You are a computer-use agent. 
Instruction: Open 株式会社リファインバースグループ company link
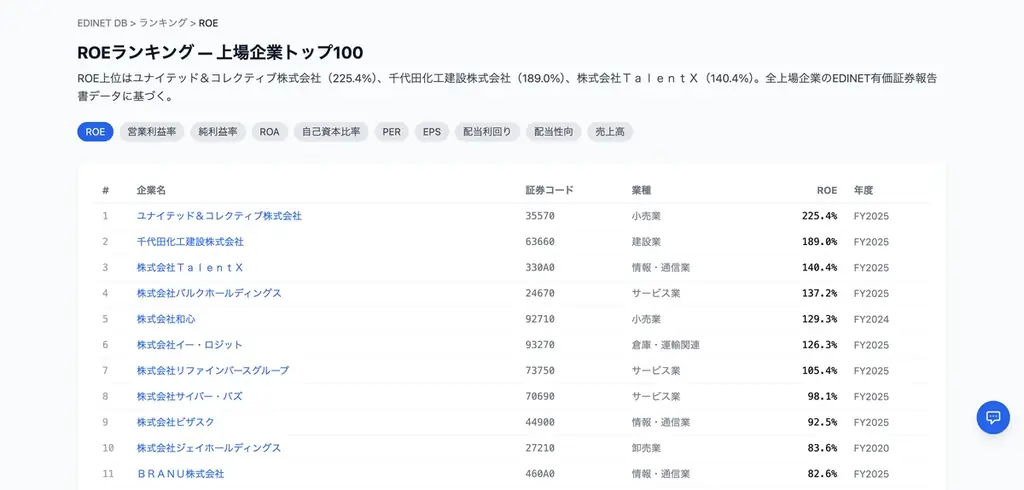[213, 370]
